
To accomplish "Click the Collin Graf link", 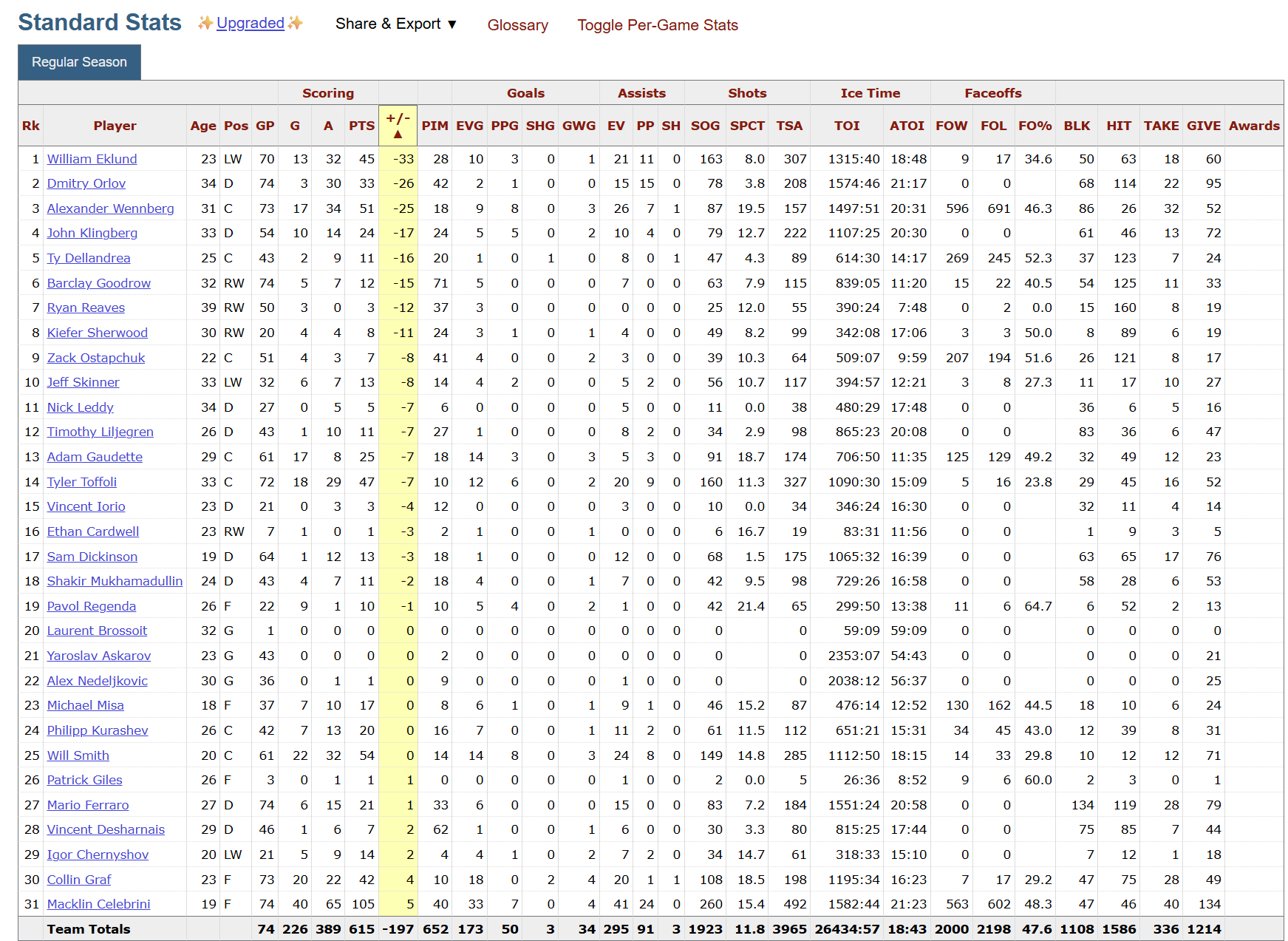I will (x=79, y=880).
